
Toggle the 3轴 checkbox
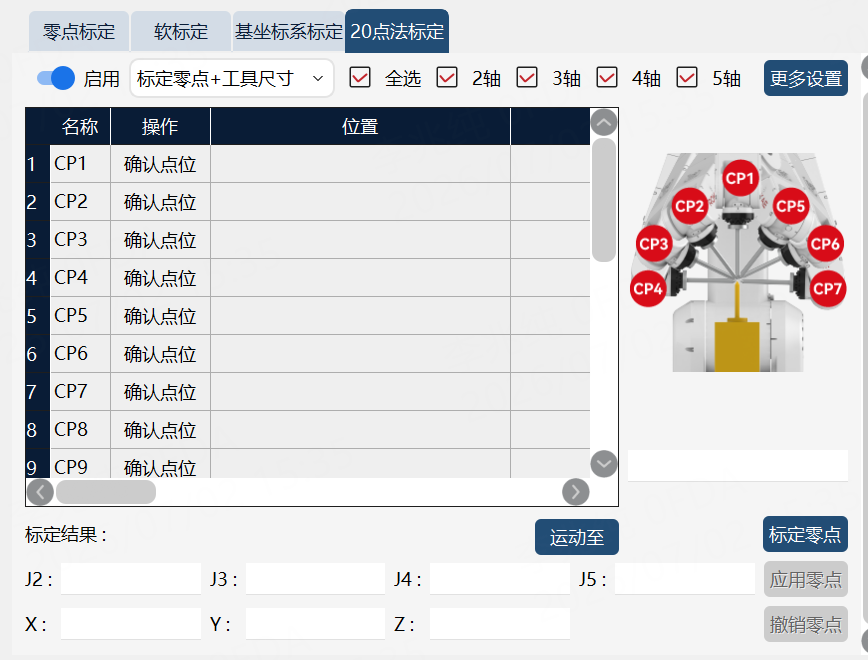(x=527, y=78)
